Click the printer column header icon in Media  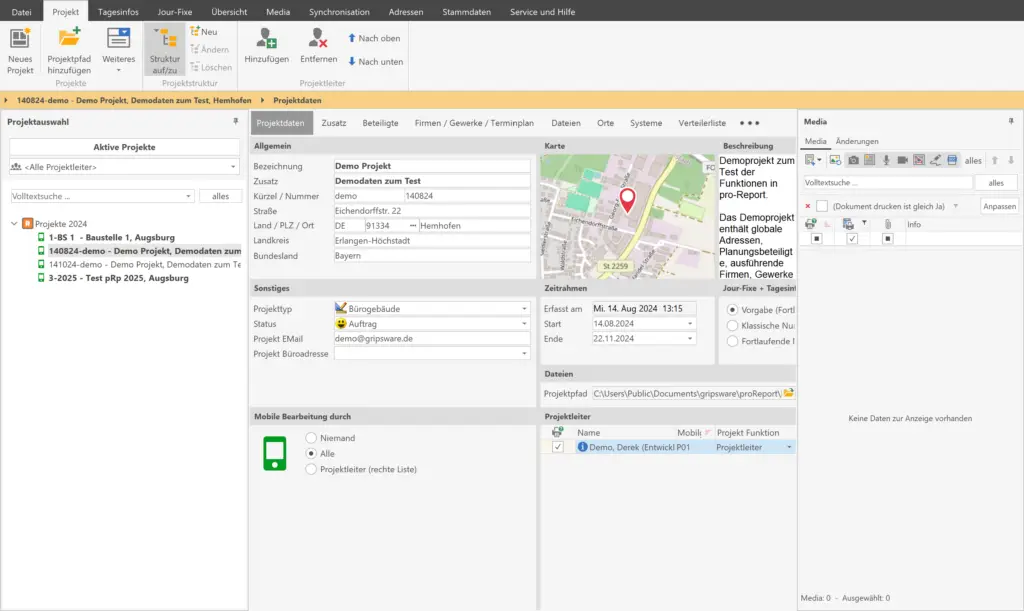click(x=810, y=224)
